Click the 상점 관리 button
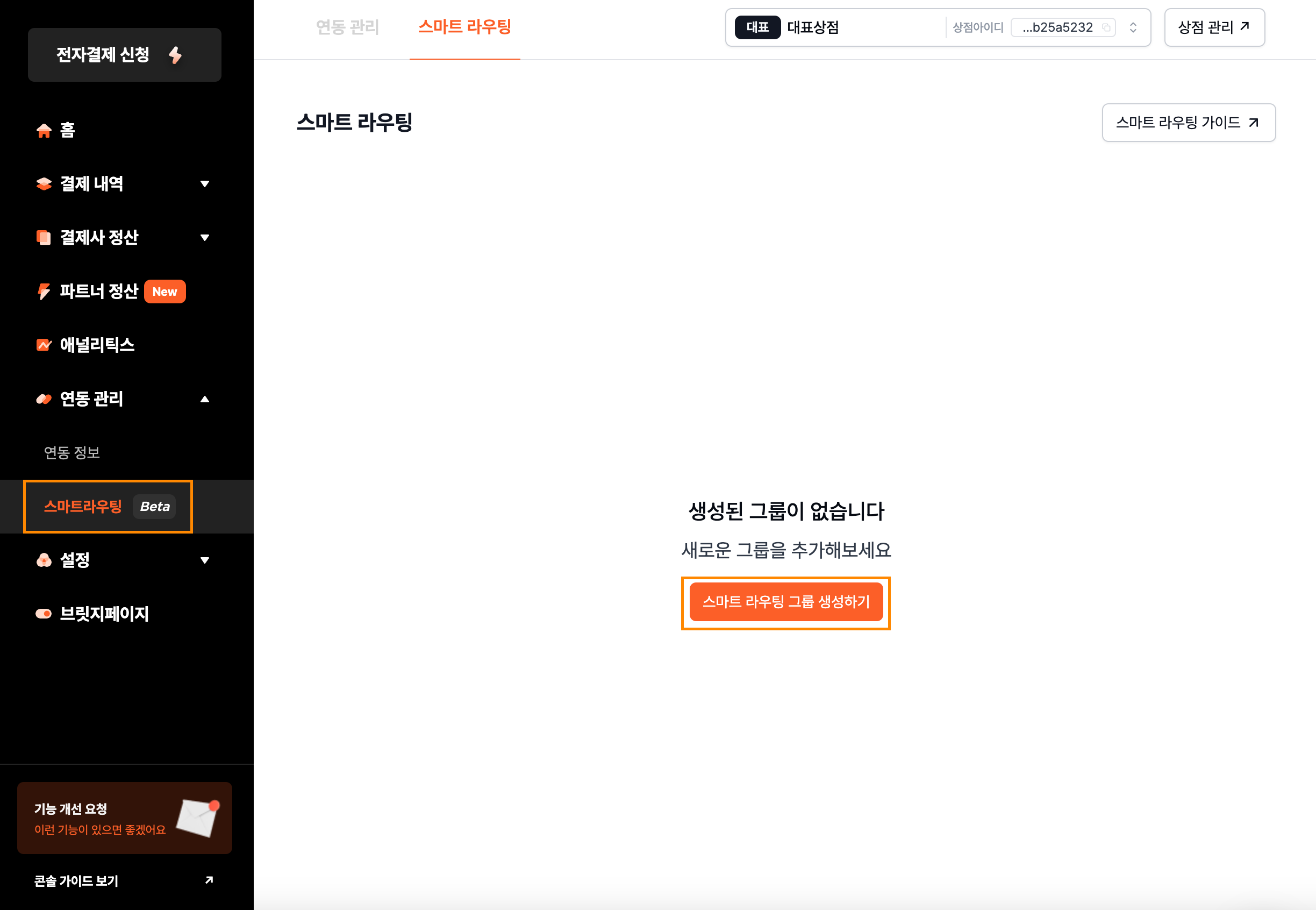1316x910 pixels. (x=1214, y=27)
